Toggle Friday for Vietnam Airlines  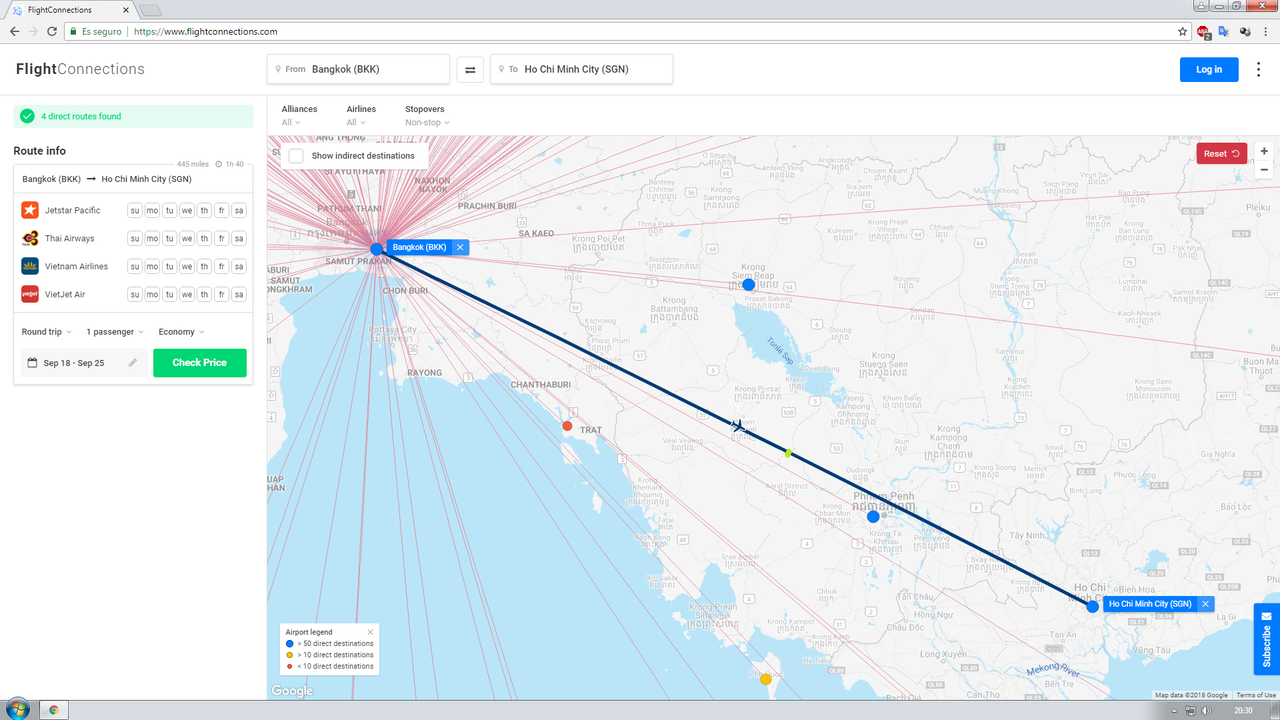221,266
